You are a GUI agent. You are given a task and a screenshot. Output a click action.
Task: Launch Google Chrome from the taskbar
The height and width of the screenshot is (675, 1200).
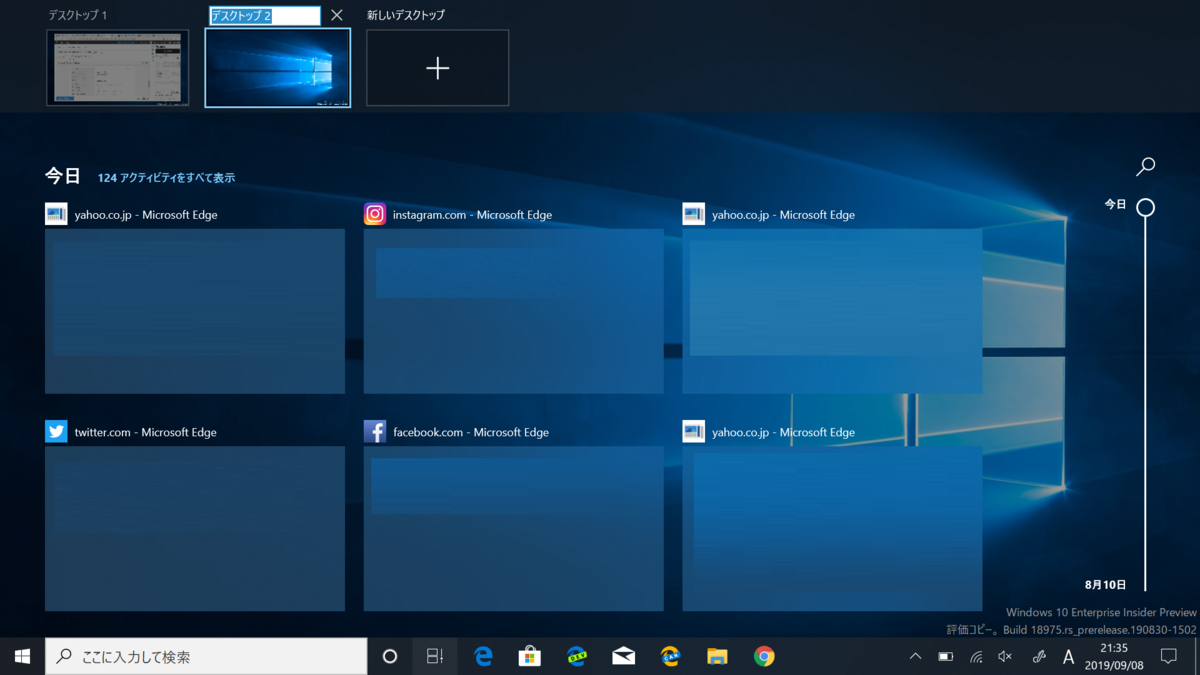click(x=764, y=657)
